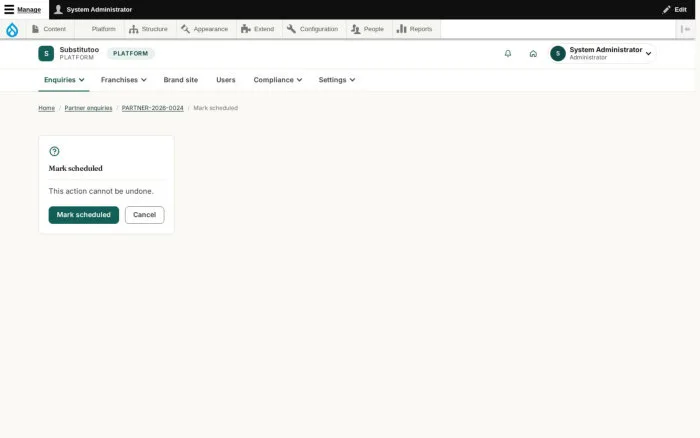Screen dimensions: 700x438
Task: Go to the Brand site tab
Action: (181, 80)
